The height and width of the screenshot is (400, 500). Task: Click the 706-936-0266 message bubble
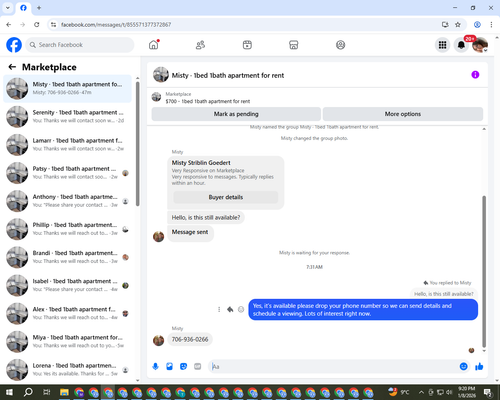point(190,339)
